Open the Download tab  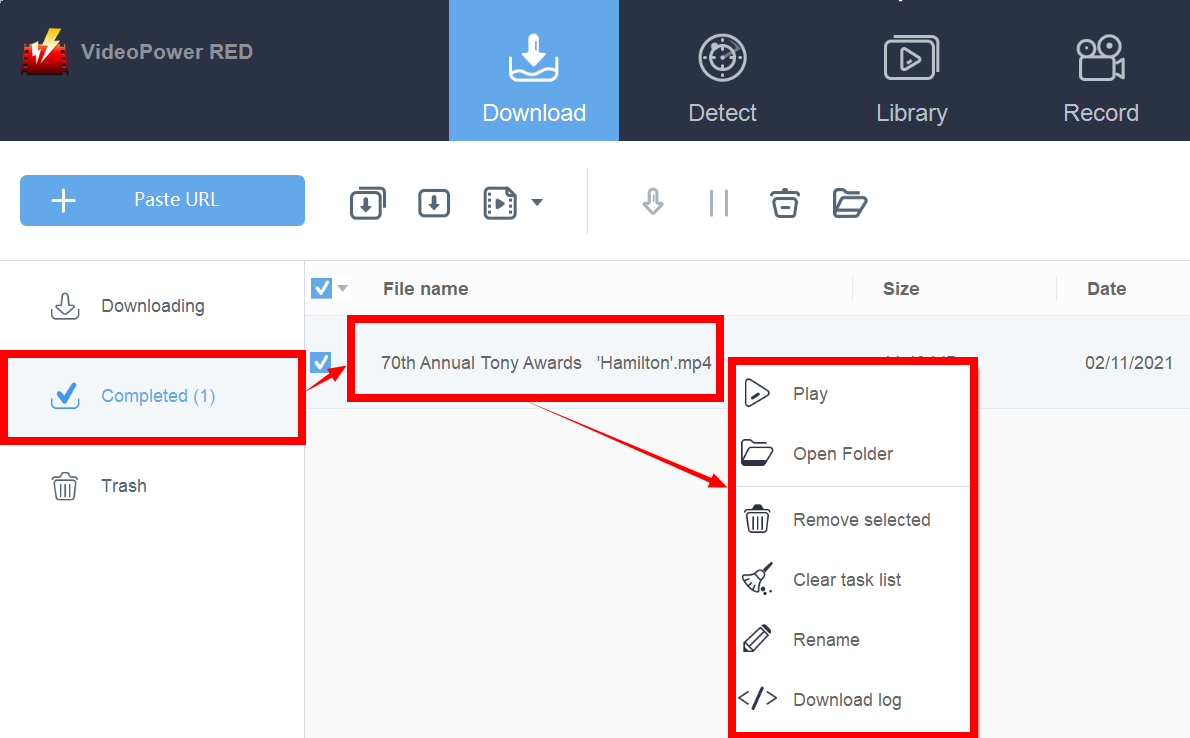pos(534,71)
